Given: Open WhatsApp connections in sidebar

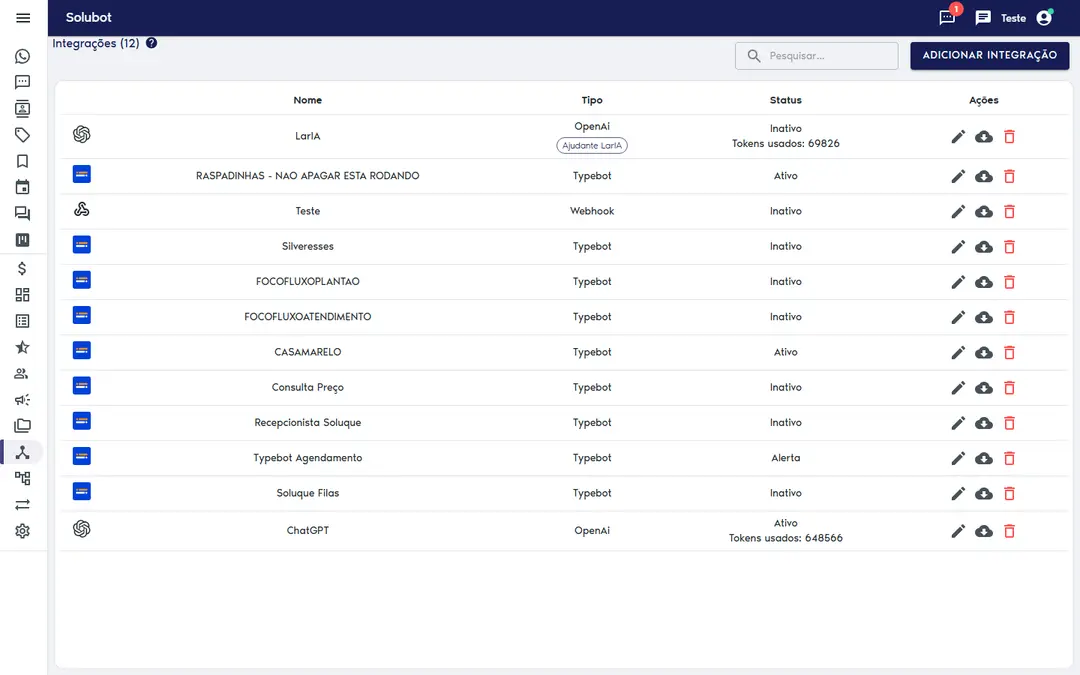Looking at the screenshot, I should [x=23, y=56].
